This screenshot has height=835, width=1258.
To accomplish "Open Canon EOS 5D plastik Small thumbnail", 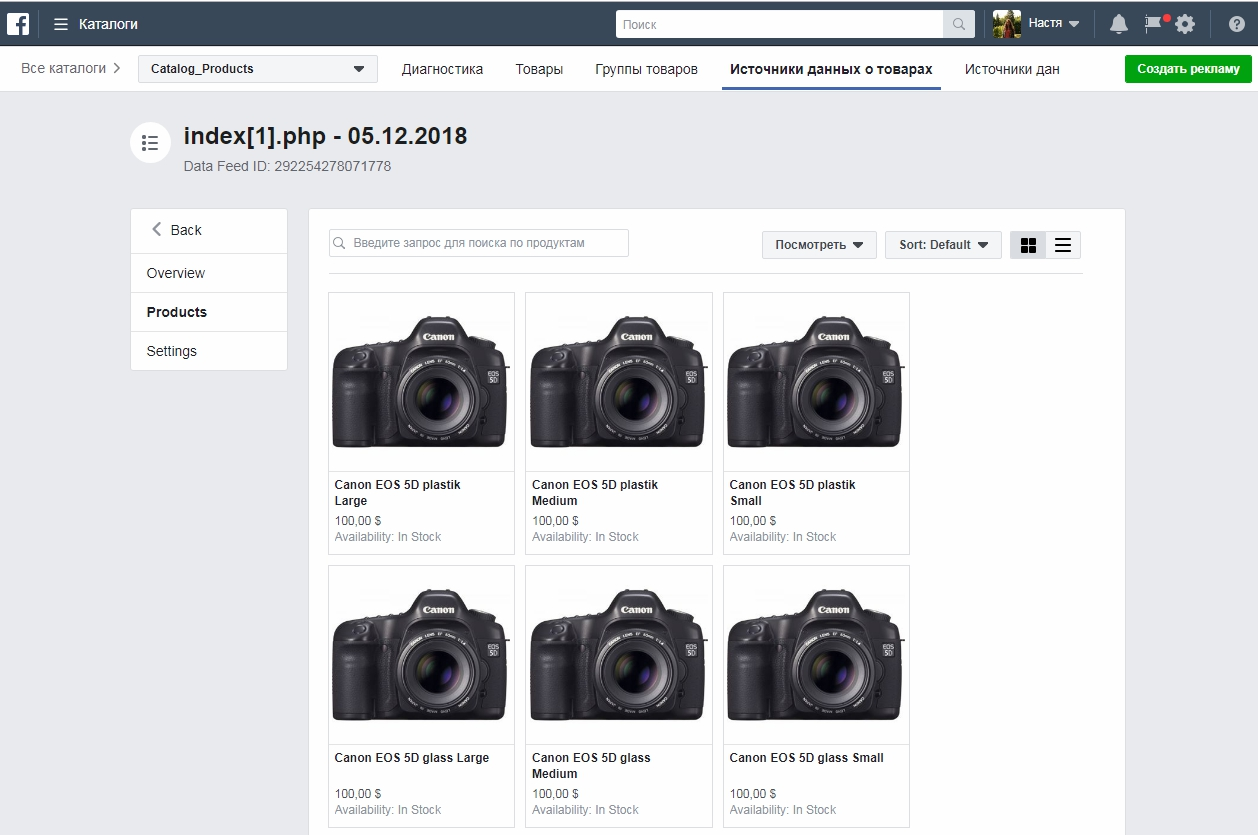I will point(816,382).
